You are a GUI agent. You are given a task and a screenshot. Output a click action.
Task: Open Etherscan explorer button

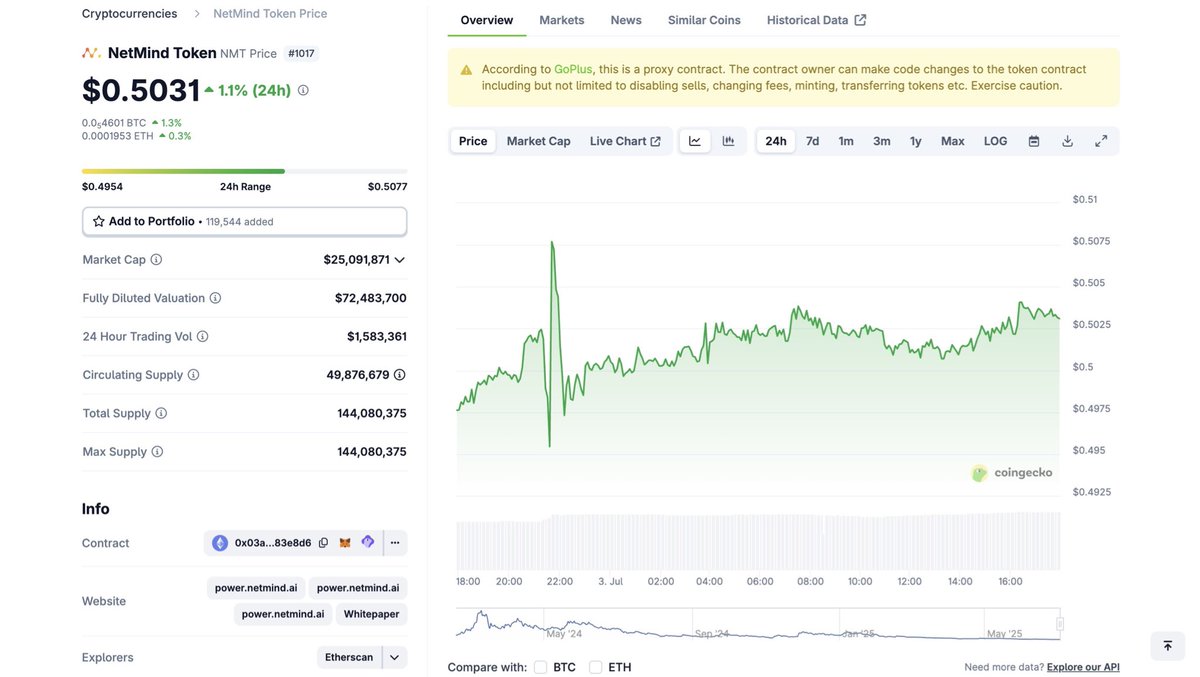(349, 657)
